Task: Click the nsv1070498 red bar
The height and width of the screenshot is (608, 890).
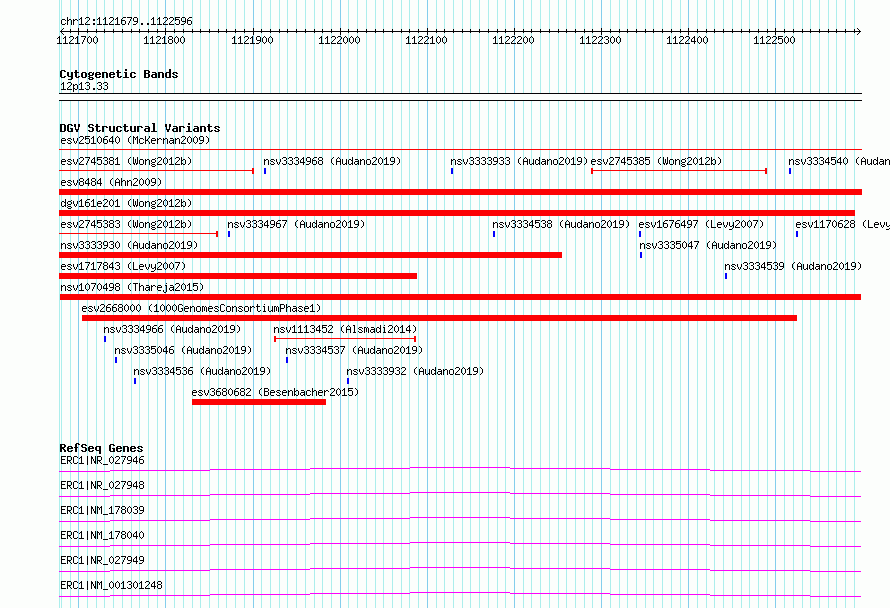Action: point(460,297)
